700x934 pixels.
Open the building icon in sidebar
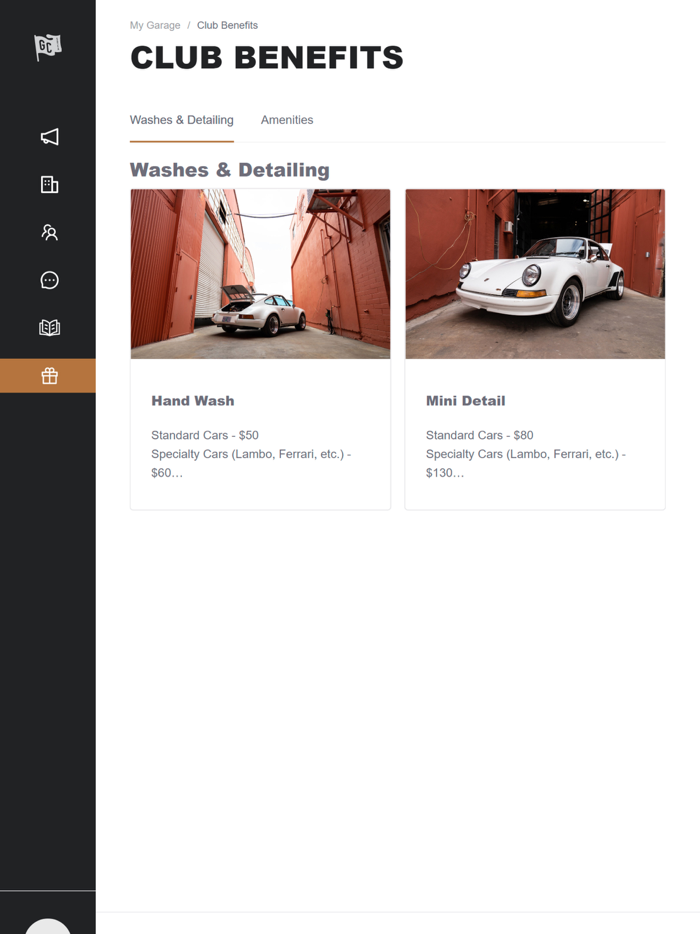(x=49, y=184)
